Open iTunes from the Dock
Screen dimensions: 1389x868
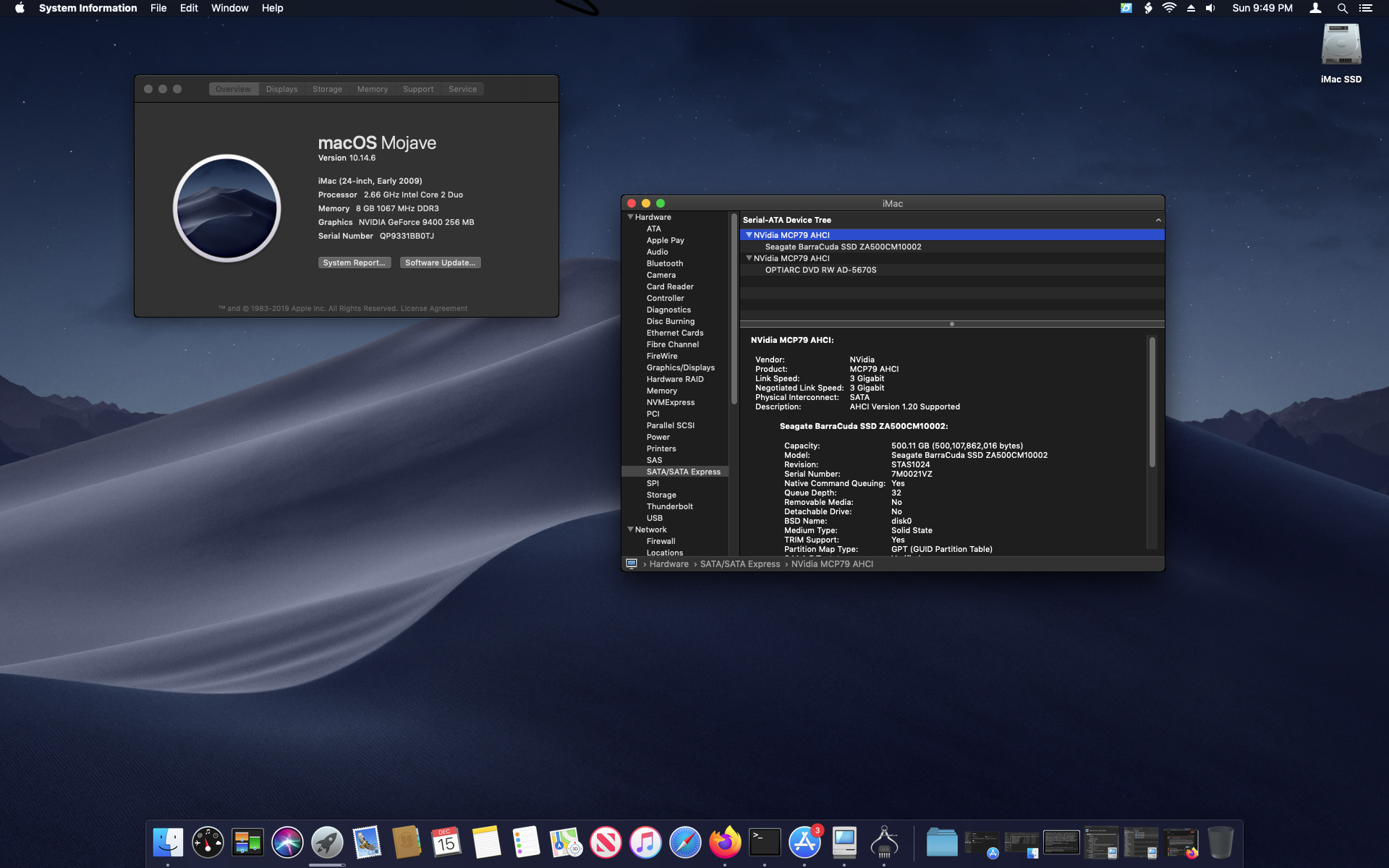[x=645, y=843]
